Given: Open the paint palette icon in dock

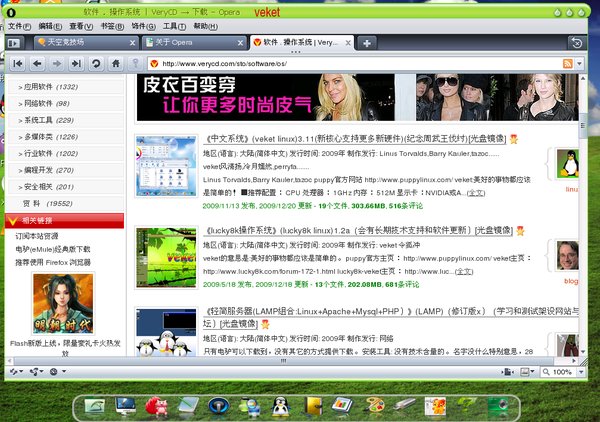Looking at the screenshot, I should click(x=375, y=406).
